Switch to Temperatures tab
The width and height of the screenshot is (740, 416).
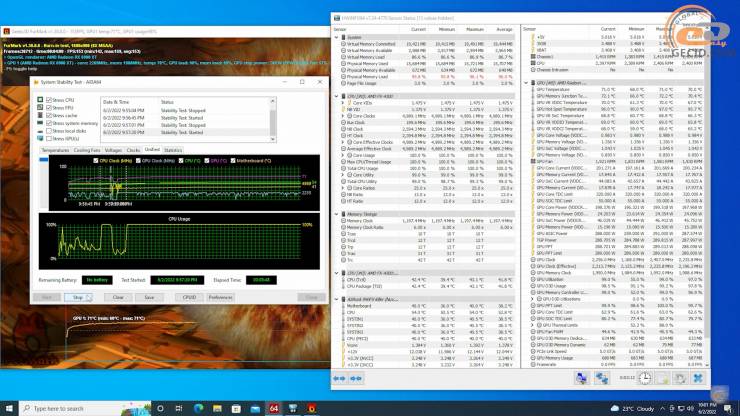tap(55, 150)
